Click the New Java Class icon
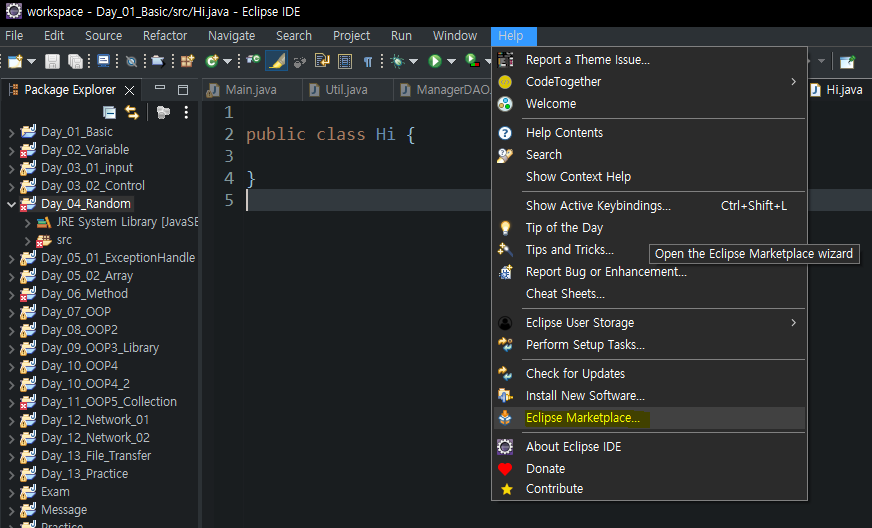The image size is (872, 528). [211, 61]
